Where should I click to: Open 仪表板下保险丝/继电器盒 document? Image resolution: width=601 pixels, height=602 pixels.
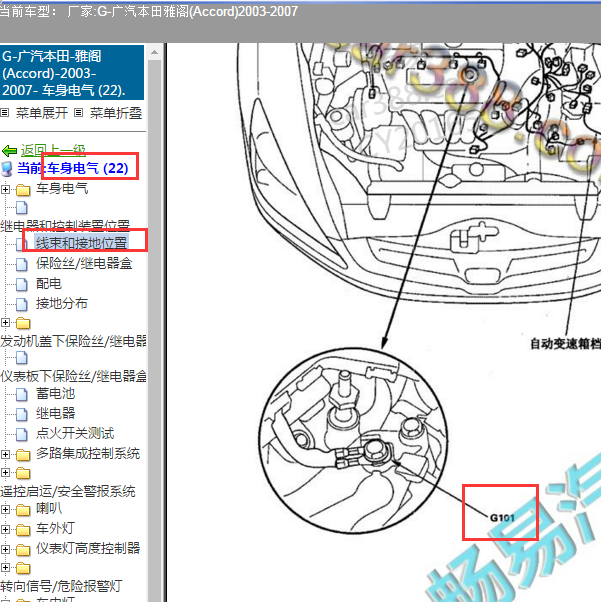pos(73,376)
